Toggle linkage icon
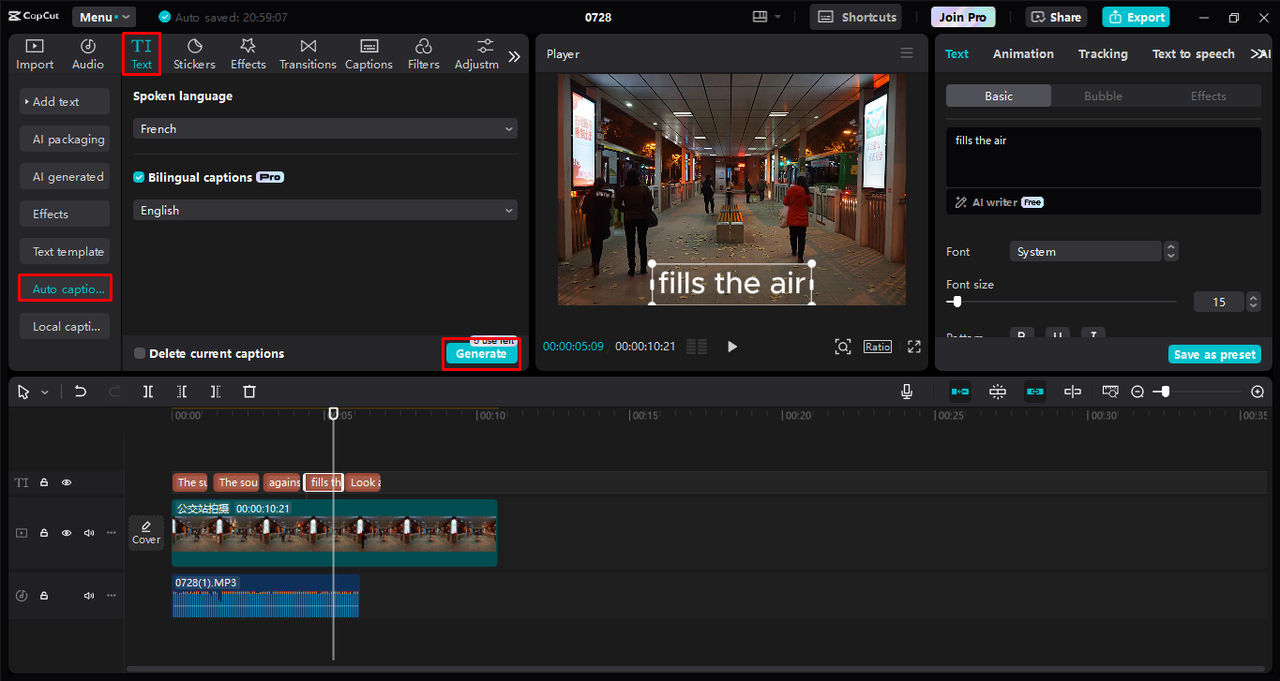 [x=1035, y=392]
